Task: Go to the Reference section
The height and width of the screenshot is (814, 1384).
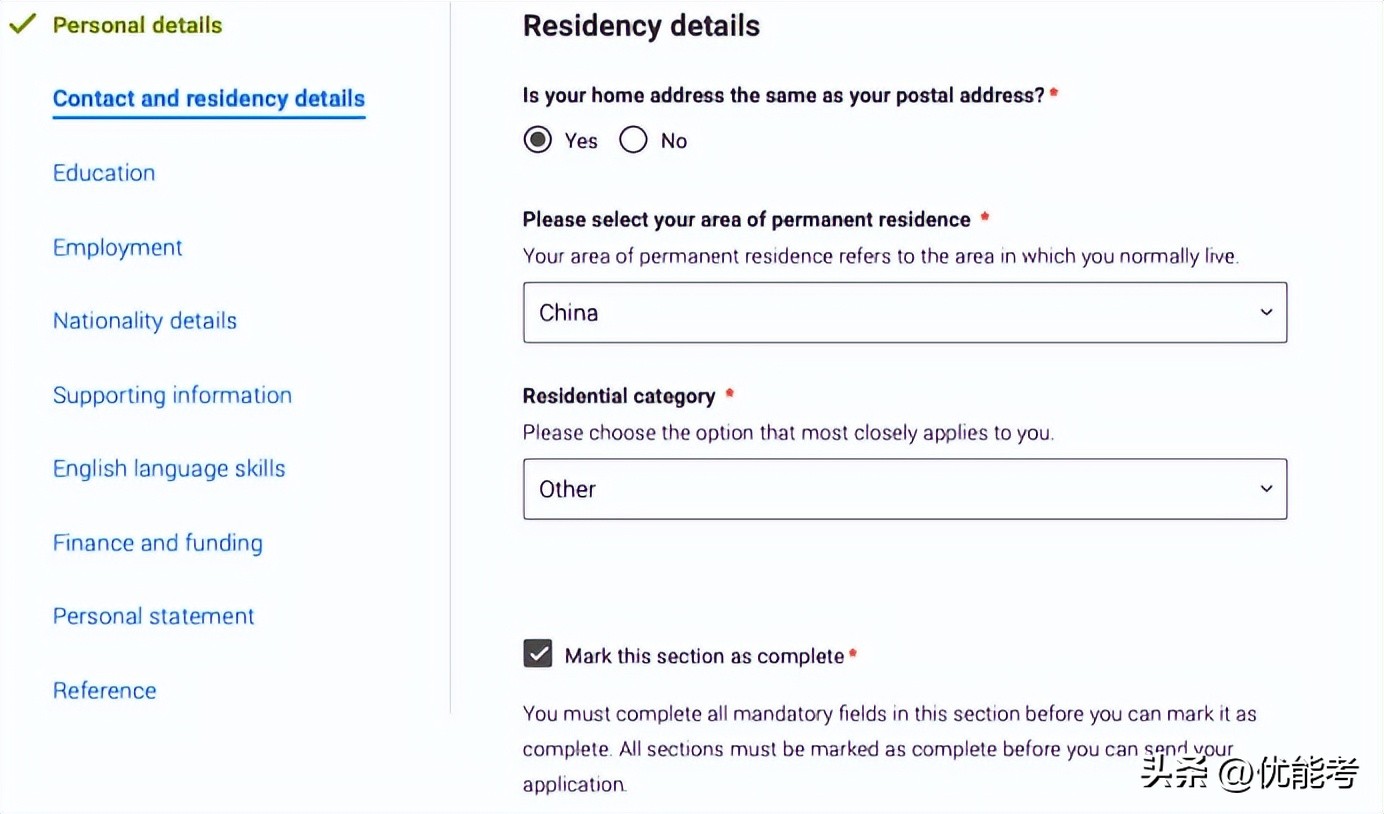Action: click(104, 690)
